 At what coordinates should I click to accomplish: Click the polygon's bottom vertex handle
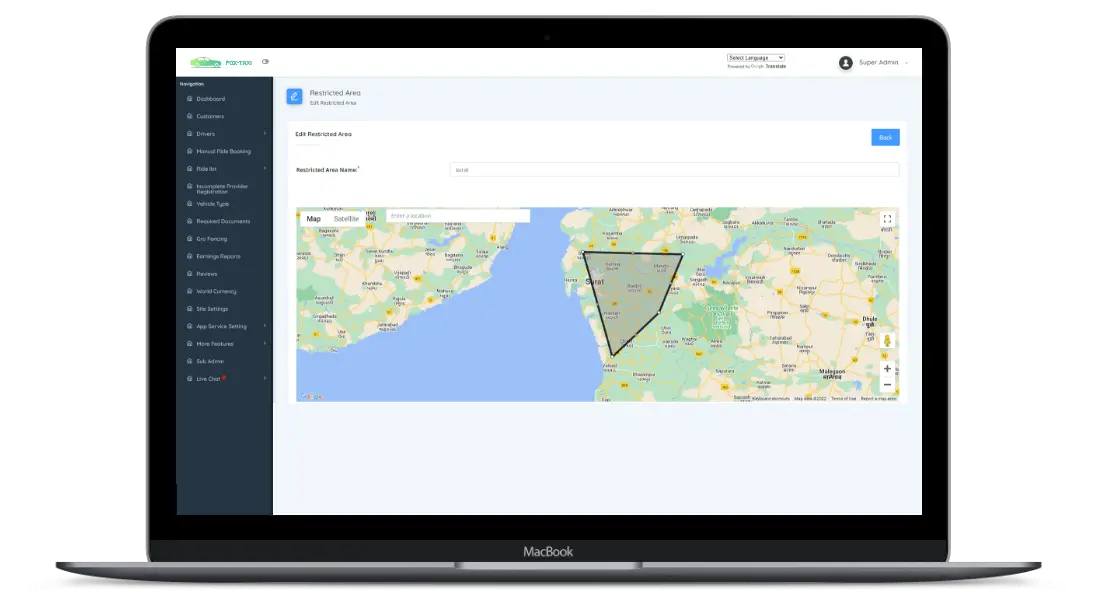click(x=612, y=356)
